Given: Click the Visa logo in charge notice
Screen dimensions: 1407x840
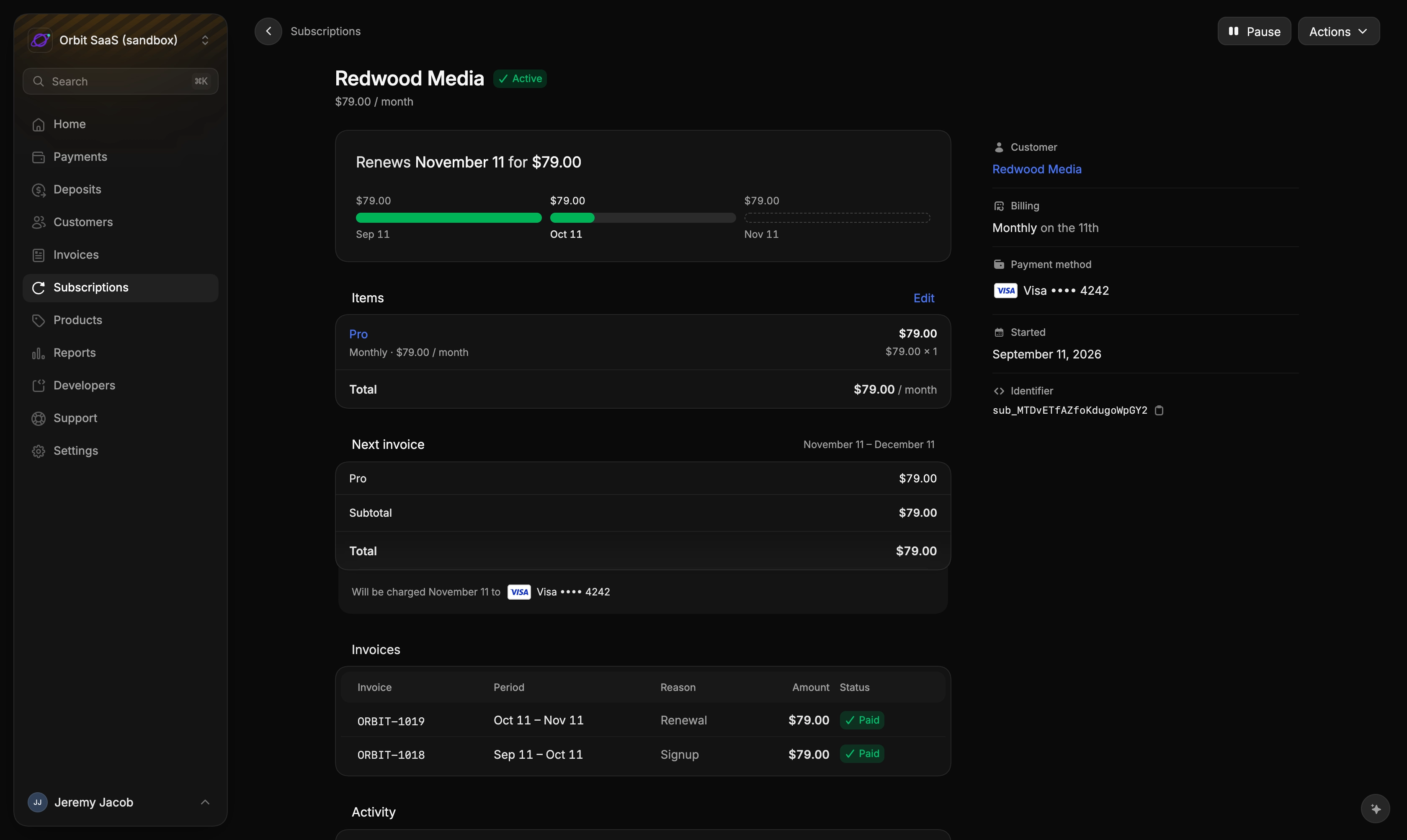Looking at the screenshot, I should pyautogui.click(x=519, y=592).
